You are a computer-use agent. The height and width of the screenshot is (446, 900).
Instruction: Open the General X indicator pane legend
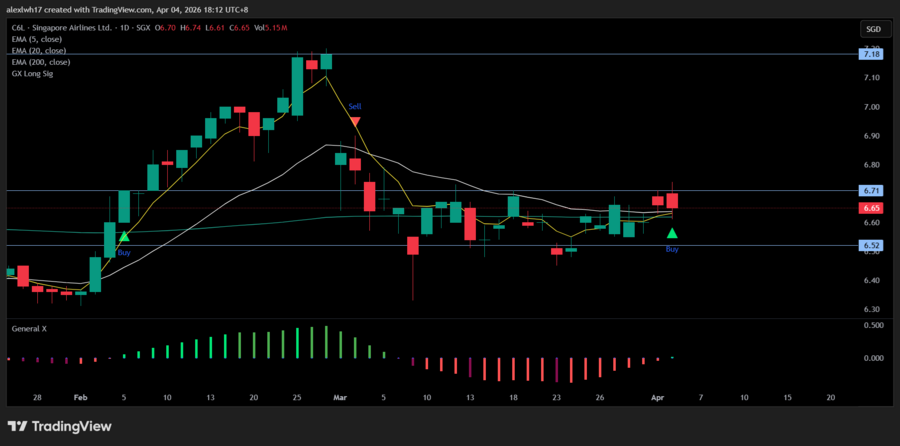(31, 328)
